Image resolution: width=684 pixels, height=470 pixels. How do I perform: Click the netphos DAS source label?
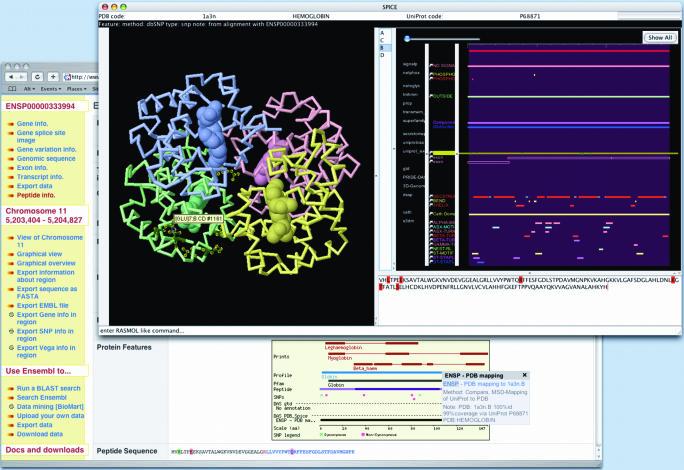[411, 73]
